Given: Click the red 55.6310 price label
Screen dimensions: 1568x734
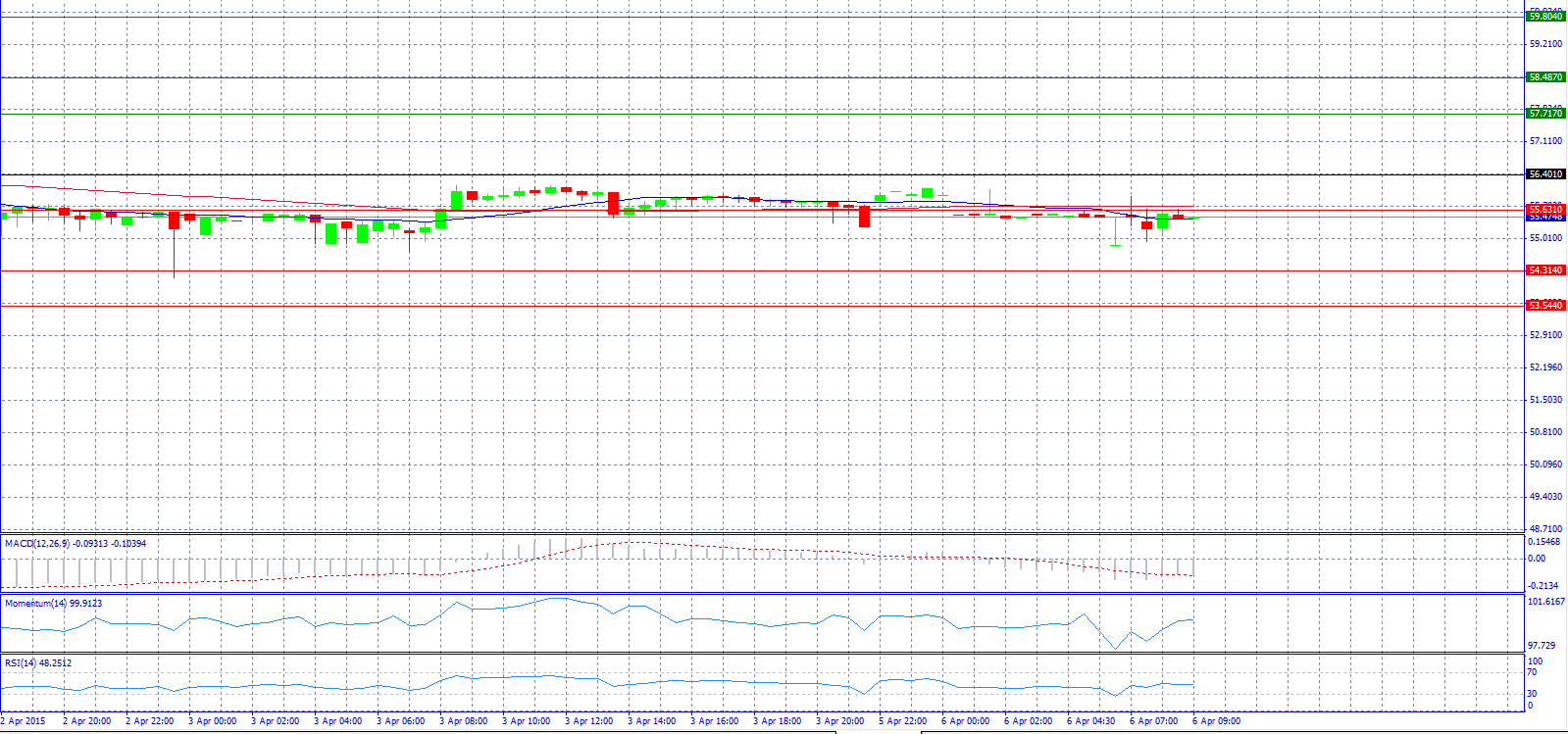Looking at the screenshot, I should [1546, 210].
